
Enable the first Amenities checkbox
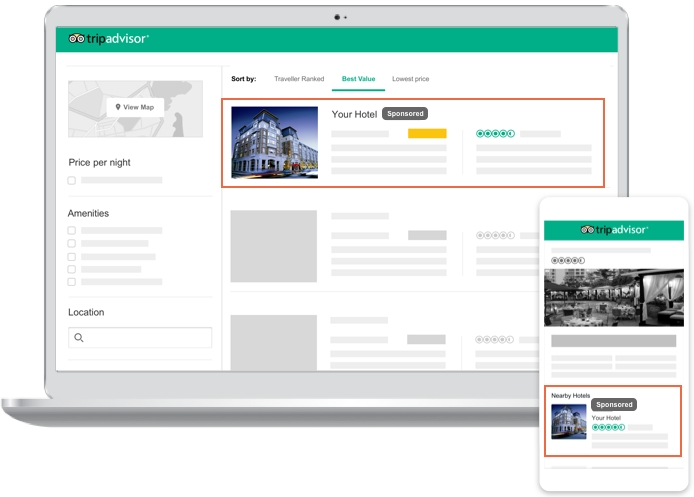click(x=72, y=231)
